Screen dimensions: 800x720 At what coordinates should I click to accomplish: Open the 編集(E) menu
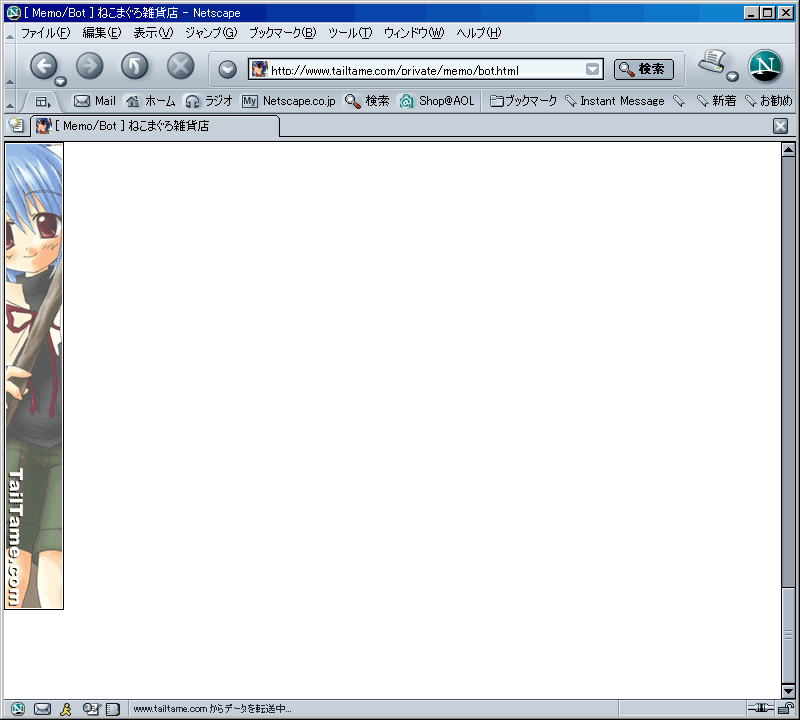102,33
